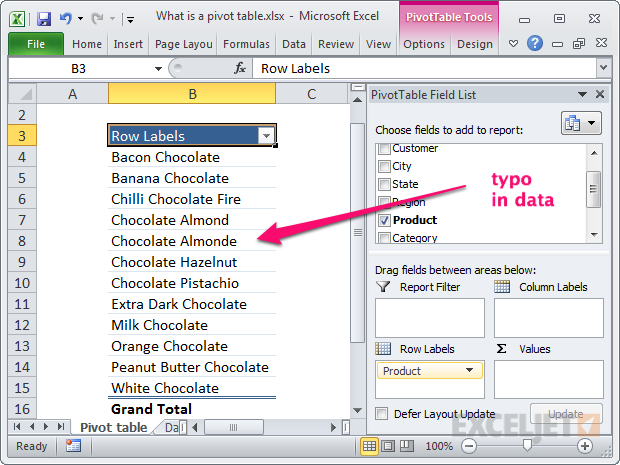
Task: Click the Update button
Action: pos(566,414)
